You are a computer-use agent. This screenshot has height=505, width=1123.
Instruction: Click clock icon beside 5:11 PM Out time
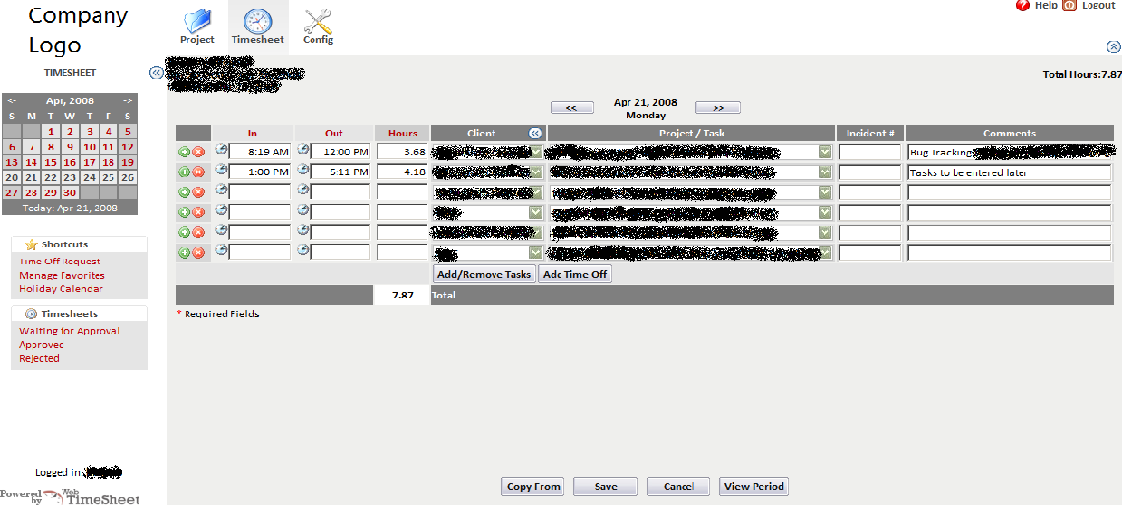click(x=304, y=169)
